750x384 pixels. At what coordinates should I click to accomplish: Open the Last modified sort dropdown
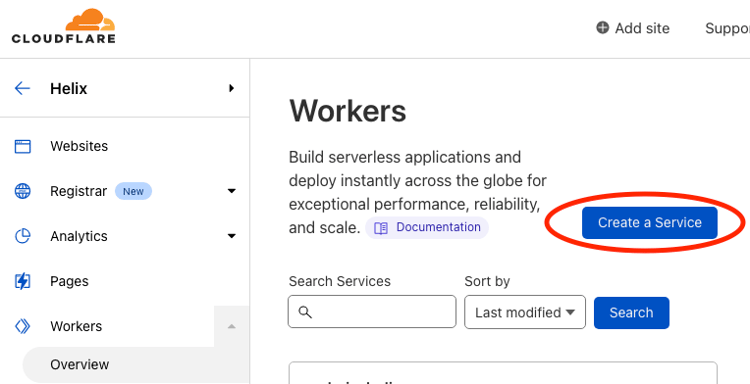tap(525, 312)
